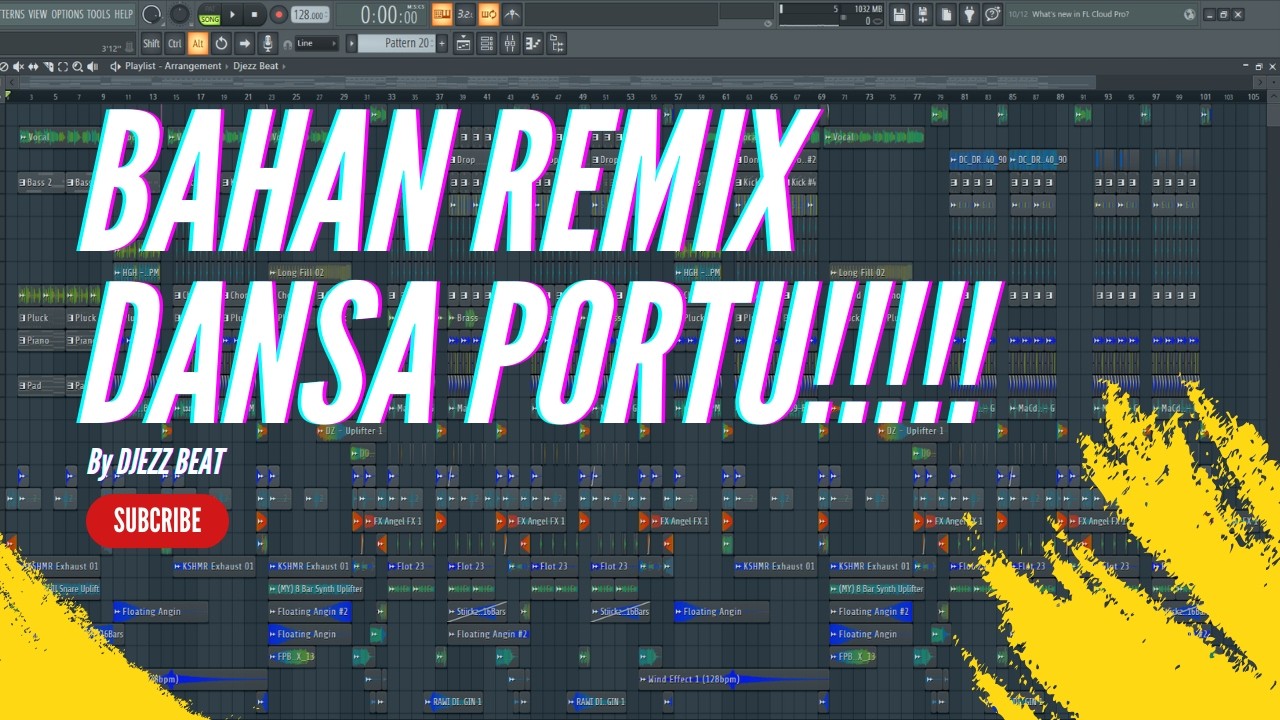The image size is (1280, 720).
Task: Open the Line snap dropdown
Action: click(317, 44)
